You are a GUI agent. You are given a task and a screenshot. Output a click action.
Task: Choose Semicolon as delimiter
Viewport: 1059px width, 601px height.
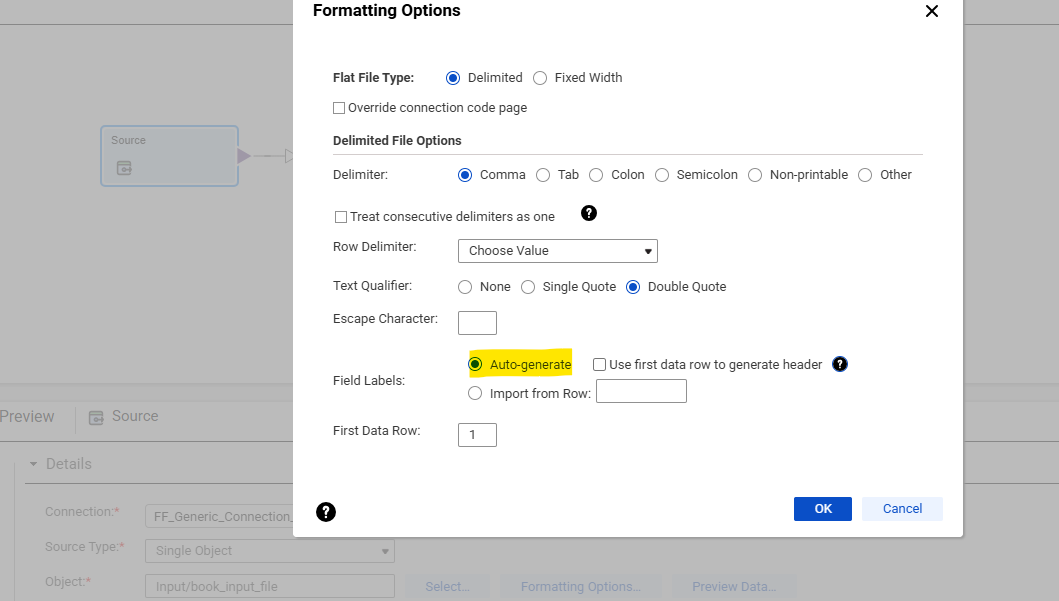pyautogui.click(x=662, y=176)
